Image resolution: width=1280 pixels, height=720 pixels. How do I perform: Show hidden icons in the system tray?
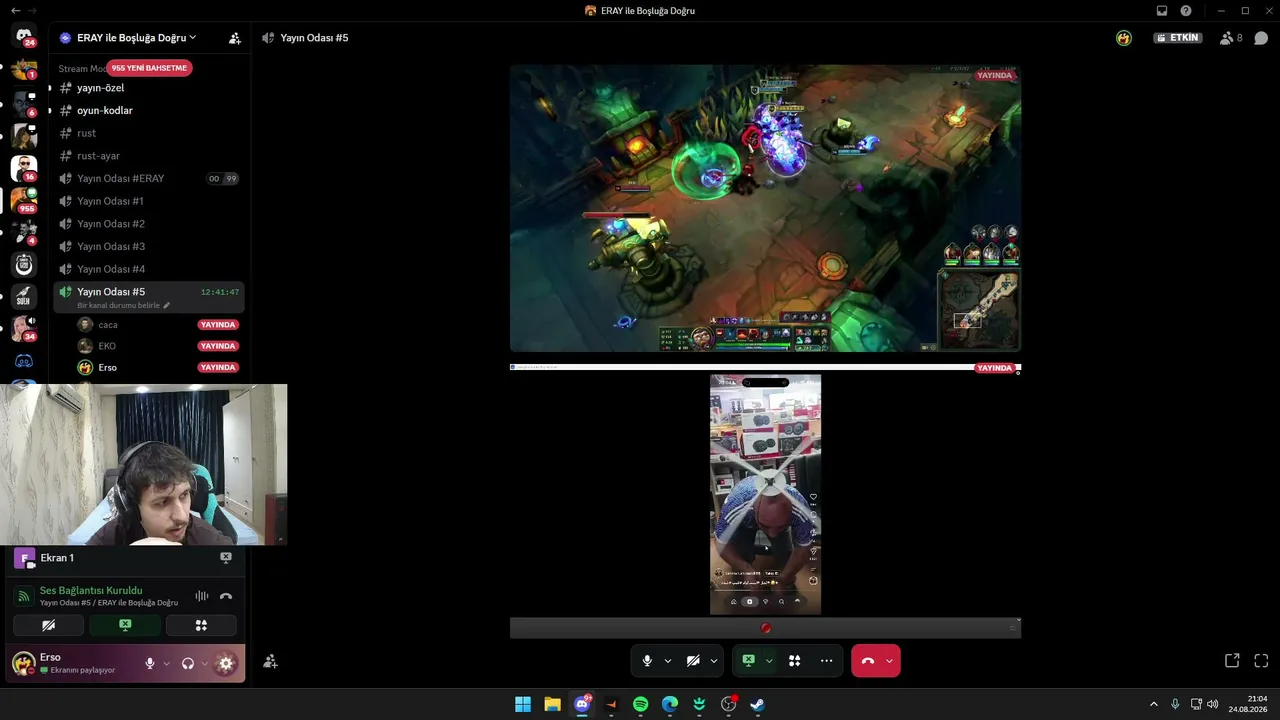1153,704
